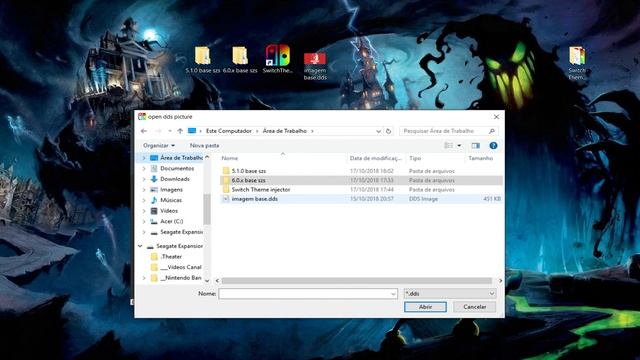Navigate up one folder level arrow

[180, 131]
